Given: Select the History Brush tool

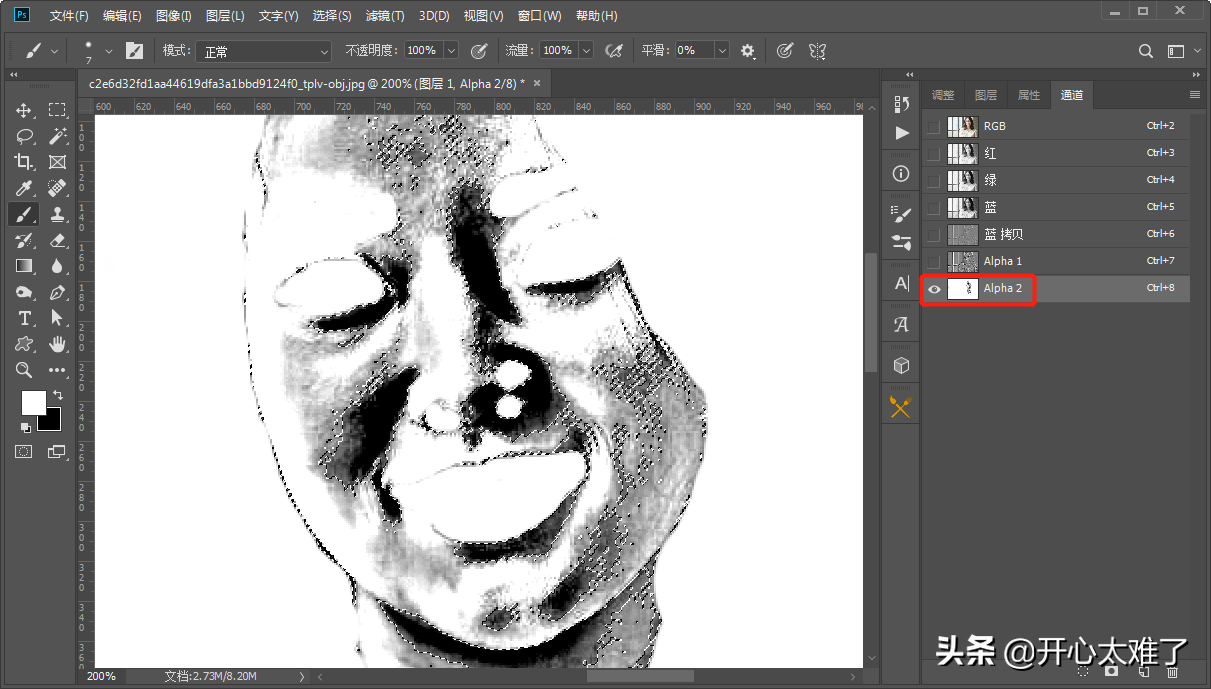Looking at the screenshot, I should point(24,240).
